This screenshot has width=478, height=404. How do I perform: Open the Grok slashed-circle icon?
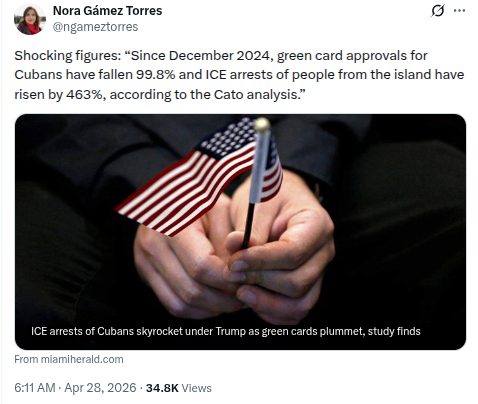437,11
